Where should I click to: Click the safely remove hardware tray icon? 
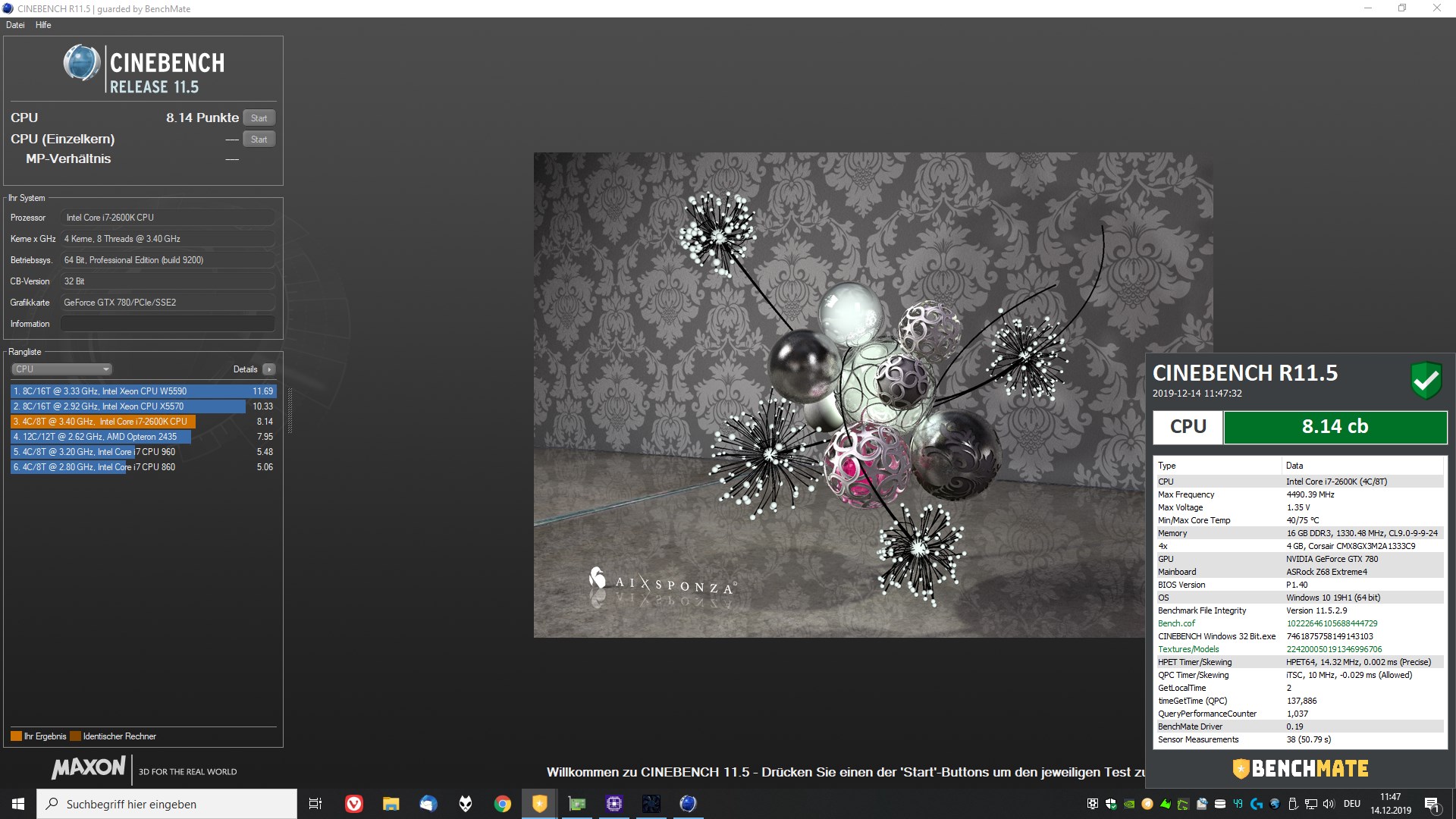pos(1293,804)
